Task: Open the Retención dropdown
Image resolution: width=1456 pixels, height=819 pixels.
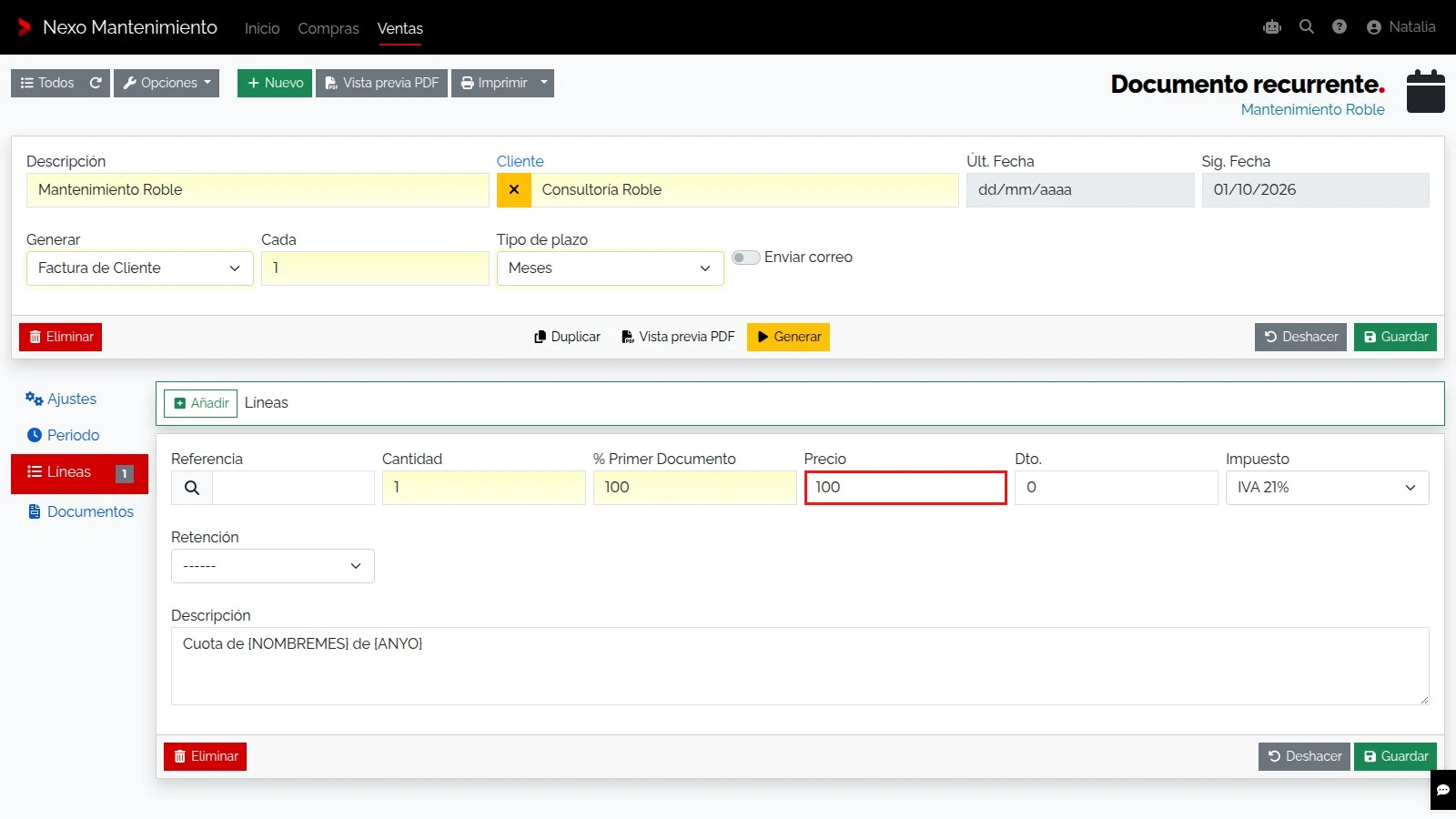Action: tap(273, 566)
